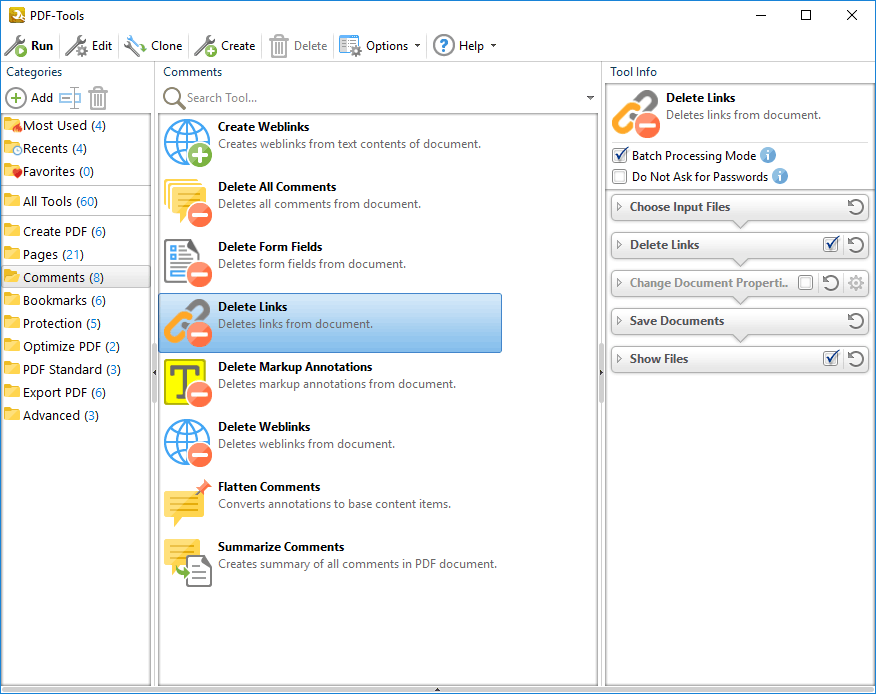Select the Recents category
This screenshot has height=694, width=876.
click(76, 149)
